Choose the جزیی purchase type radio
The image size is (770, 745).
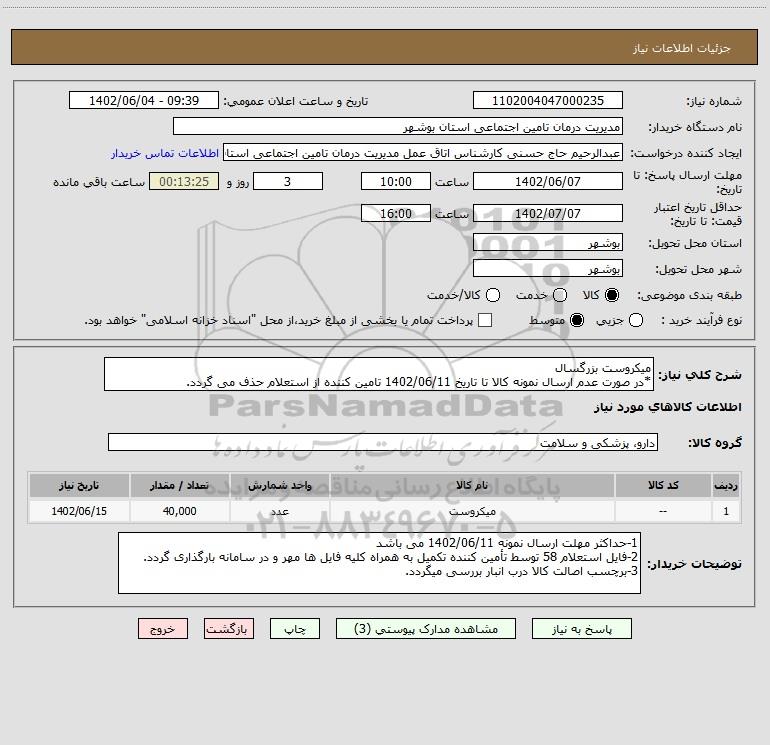coord(636,320)
